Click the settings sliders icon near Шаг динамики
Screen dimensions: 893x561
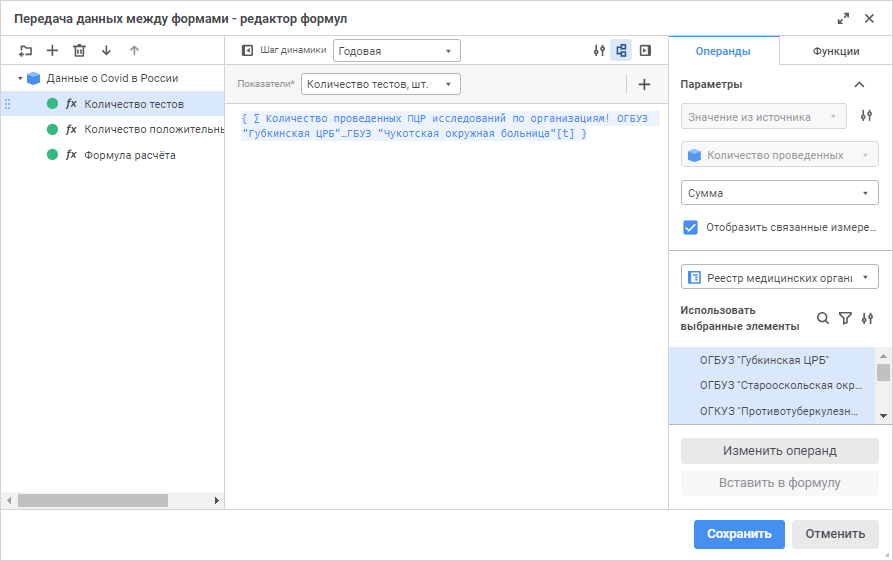599,50
